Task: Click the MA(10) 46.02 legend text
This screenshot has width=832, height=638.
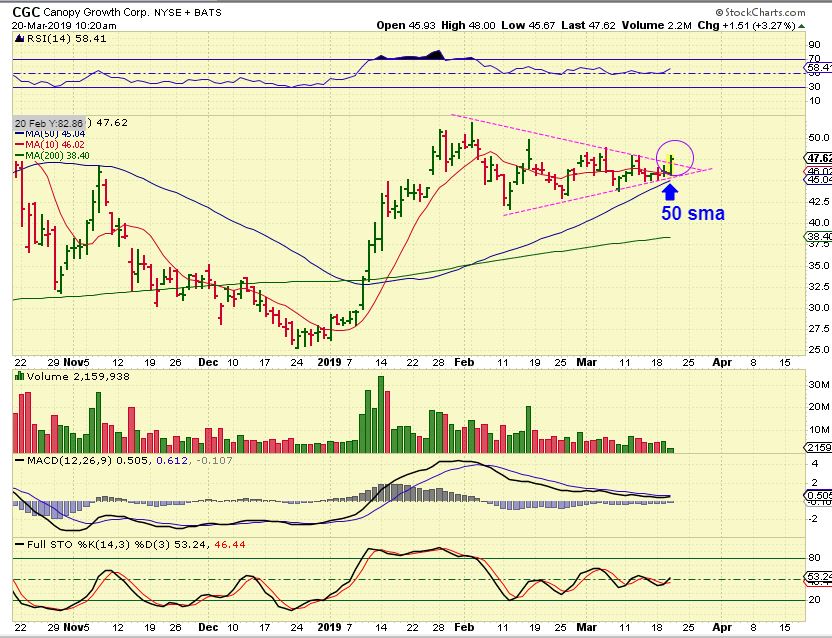Action: (55, 144)
